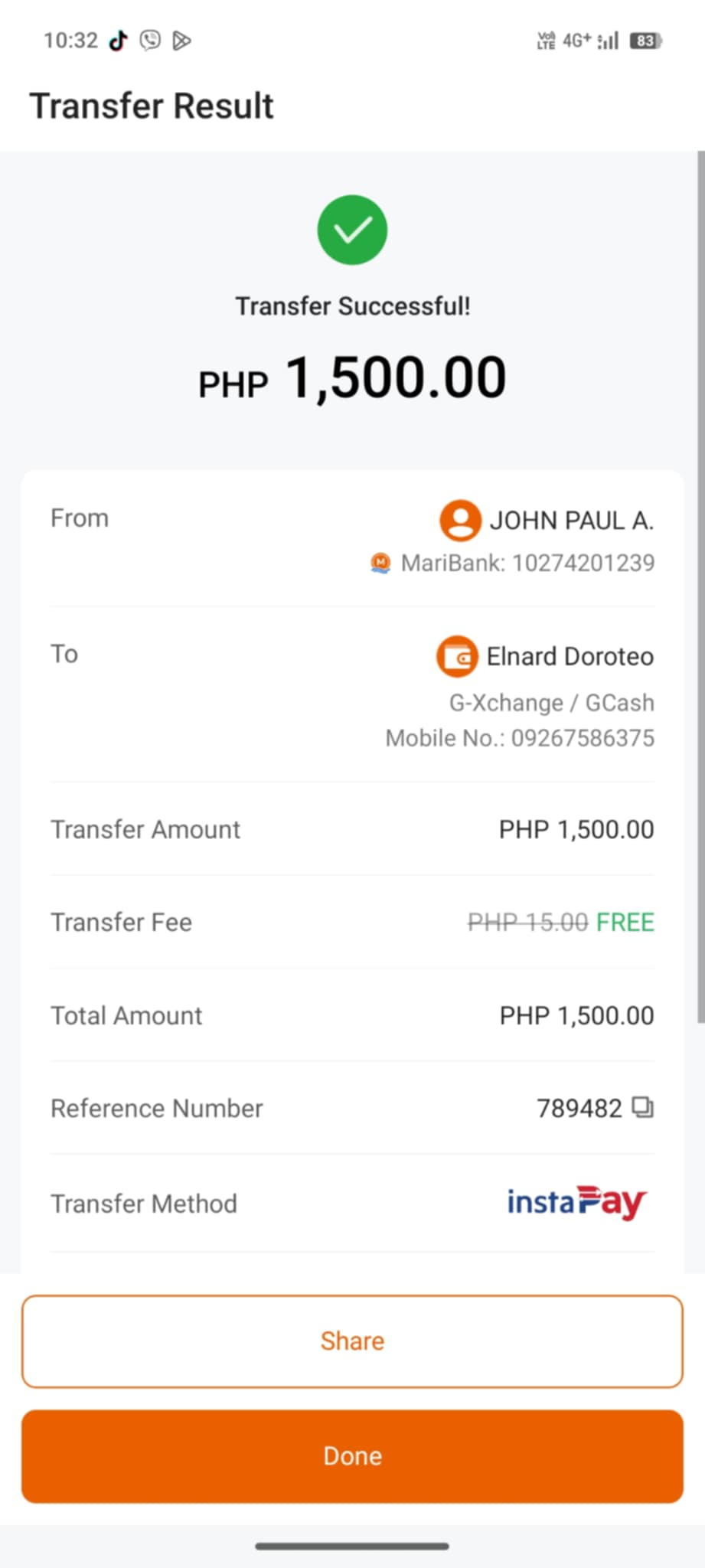Tap the battery indicator icon
The width and height of the screenshot is (705, 1568).
click(645, 41)
